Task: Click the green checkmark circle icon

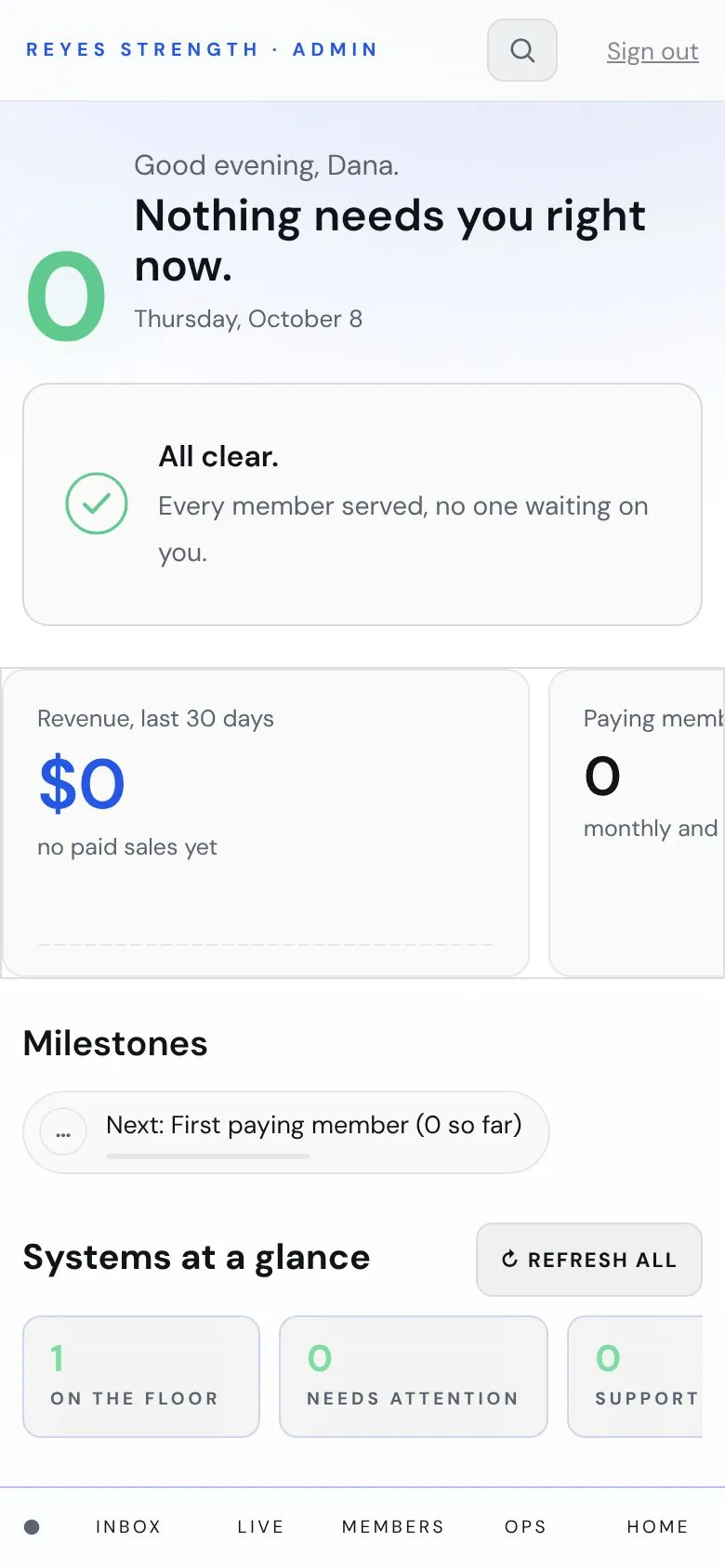Action: coord(97,503)
